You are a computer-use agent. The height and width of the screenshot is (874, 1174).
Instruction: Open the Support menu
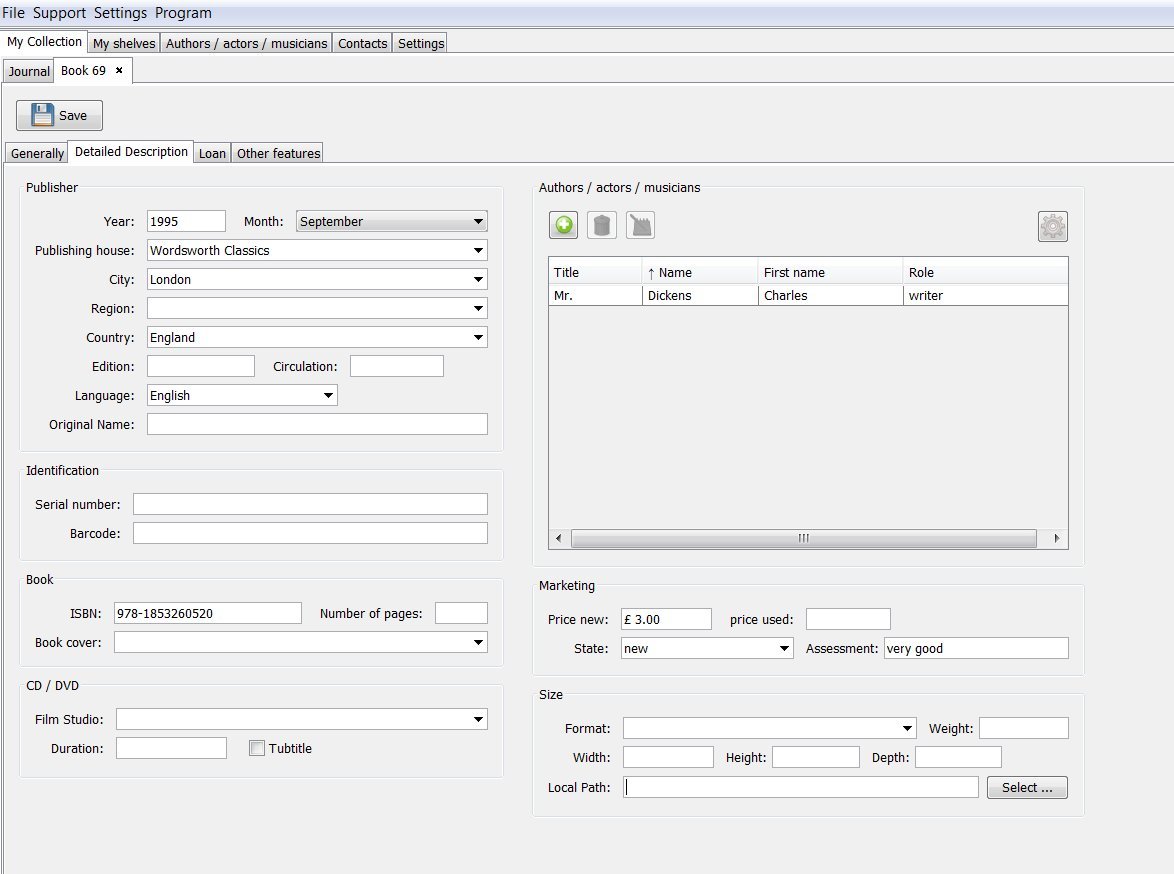pyautogui.click(x=59, y=13)
